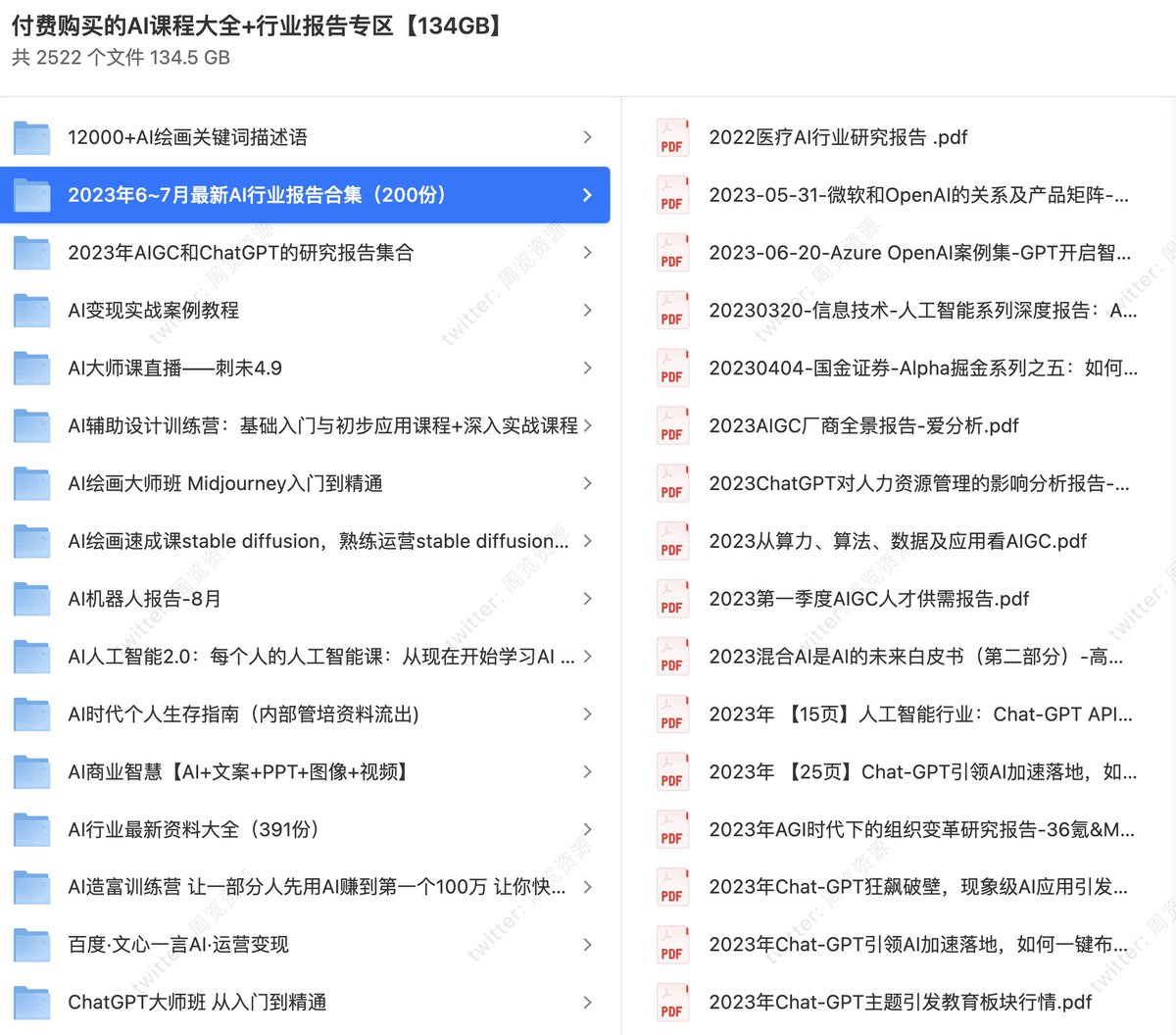Expand 2023年AIGC和ChatGPT的研究报告集合 chevron
Screen dimensions: 1176x1035
point(587,253)
